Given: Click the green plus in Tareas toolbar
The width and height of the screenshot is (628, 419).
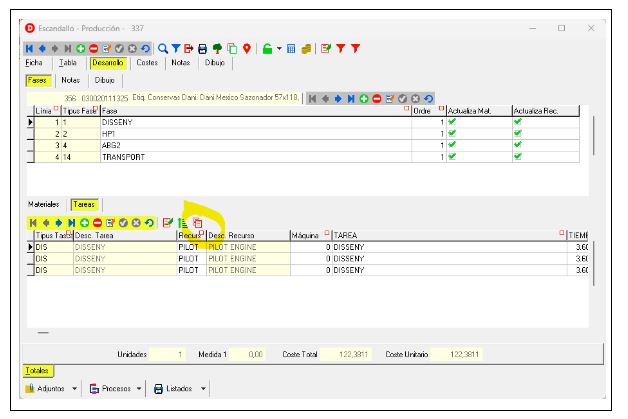Looking at the screenshot, I should coord(84,221).
